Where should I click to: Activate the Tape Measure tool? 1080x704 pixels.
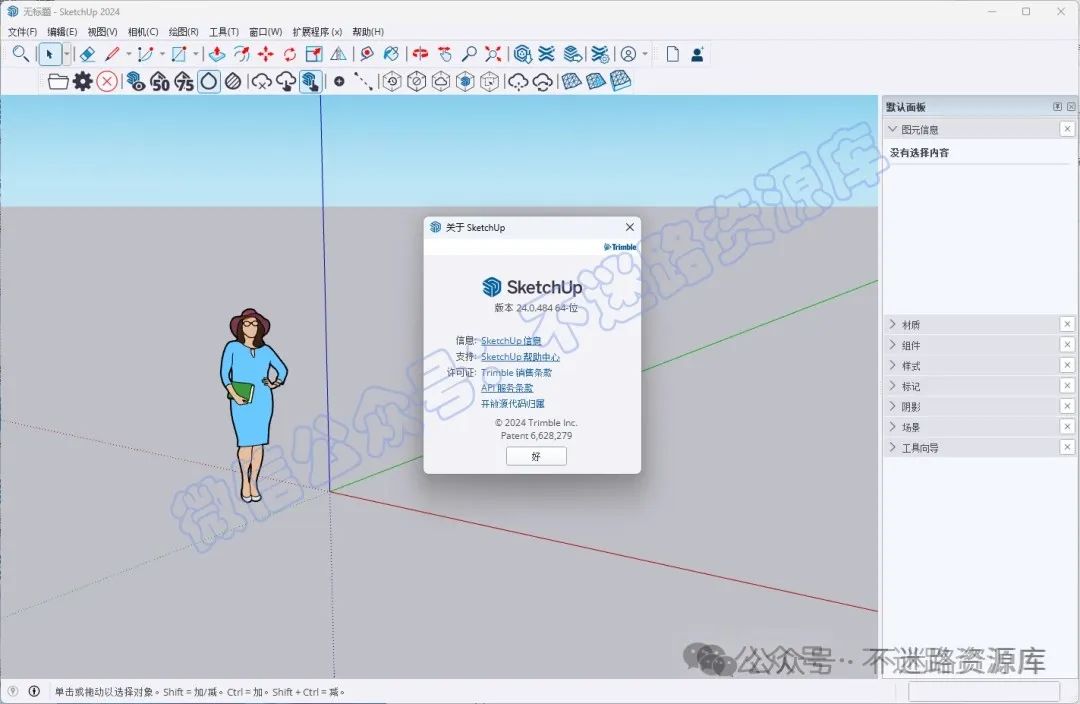[367, 54]
